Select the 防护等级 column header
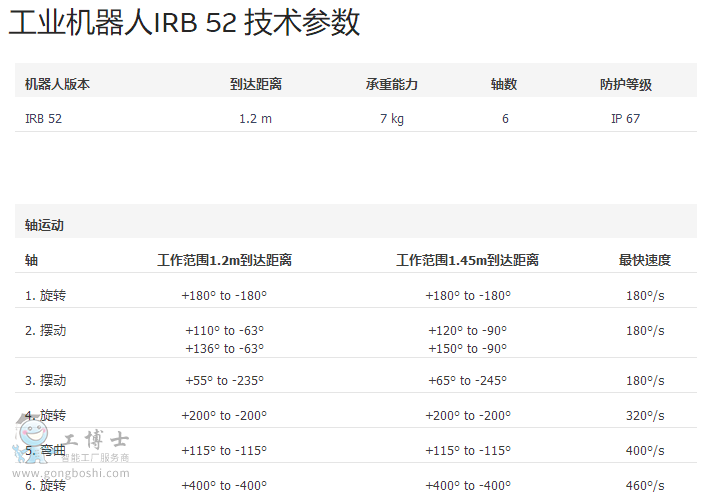Image resolution: width=717 pixels, height=493 pixels. pos(626,84)
